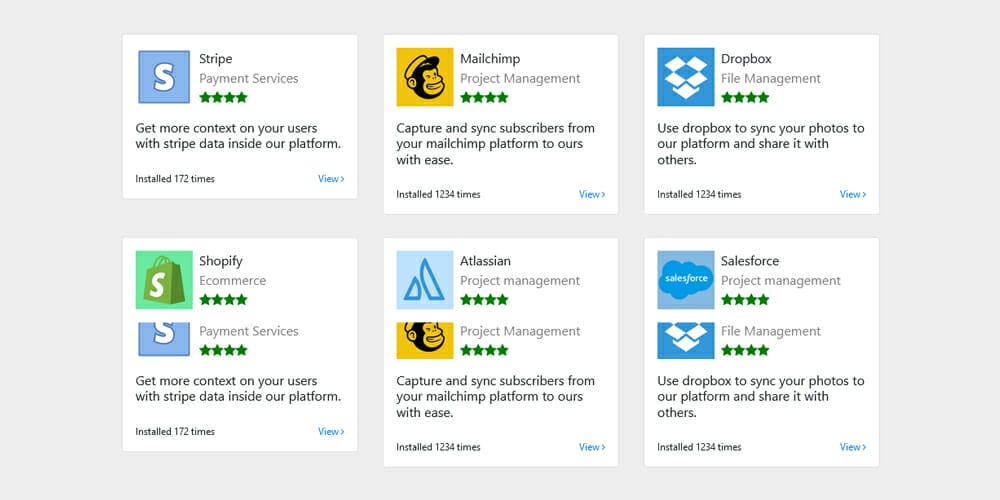Click the star rating under Ecommerce

tap(223, 300)
